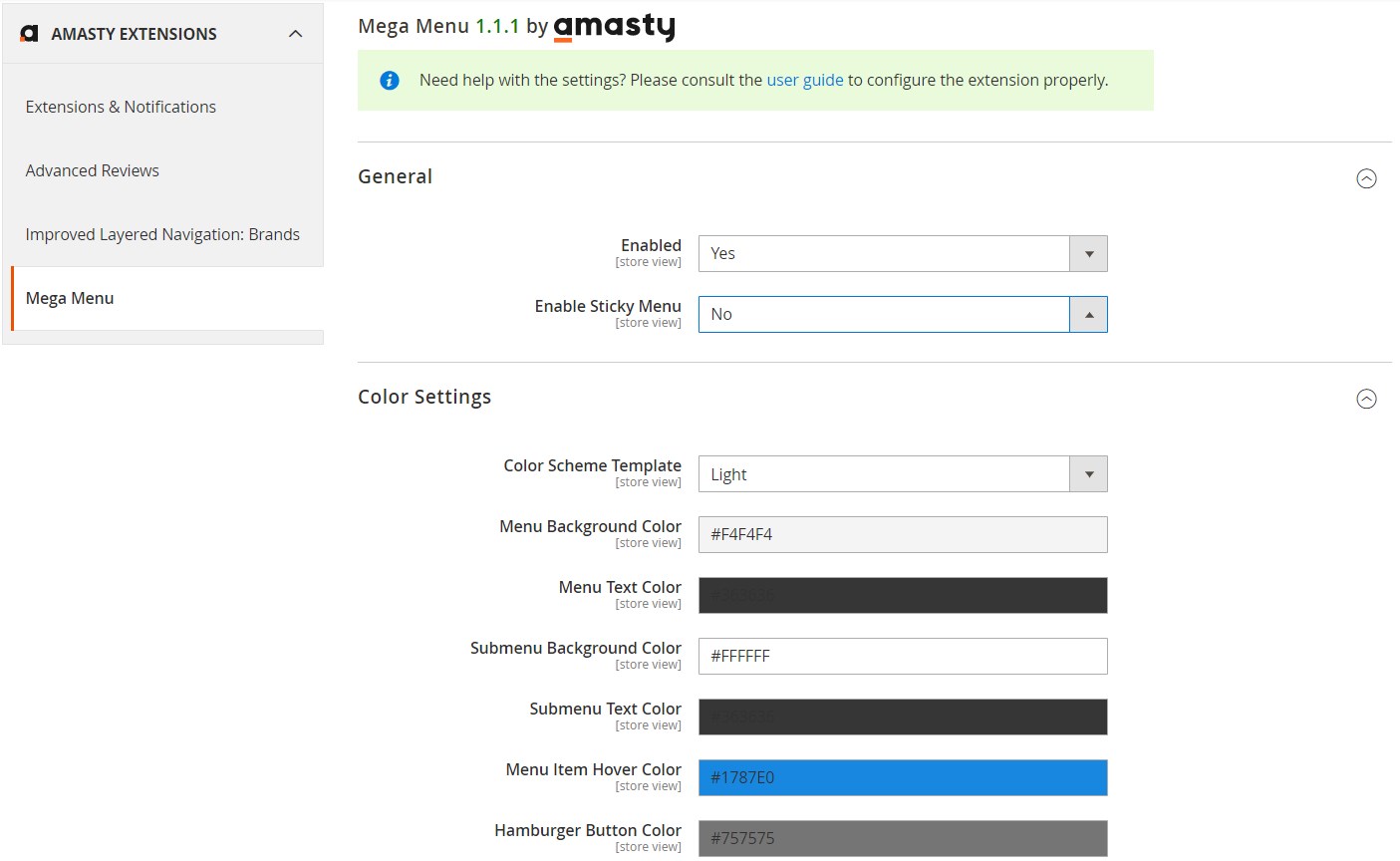The width and height of the screenshot is (1400, 861).
Task: Click the Menu Item Hover Color swatch
Action: point(902,777)
